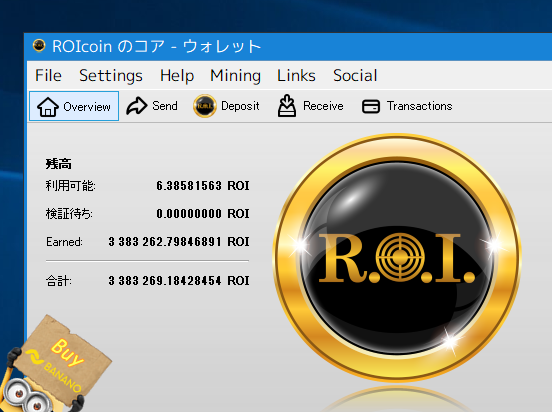Click the 残高 balance heading
Viewport: 552px width, 412px height.
tap(58, 164)
